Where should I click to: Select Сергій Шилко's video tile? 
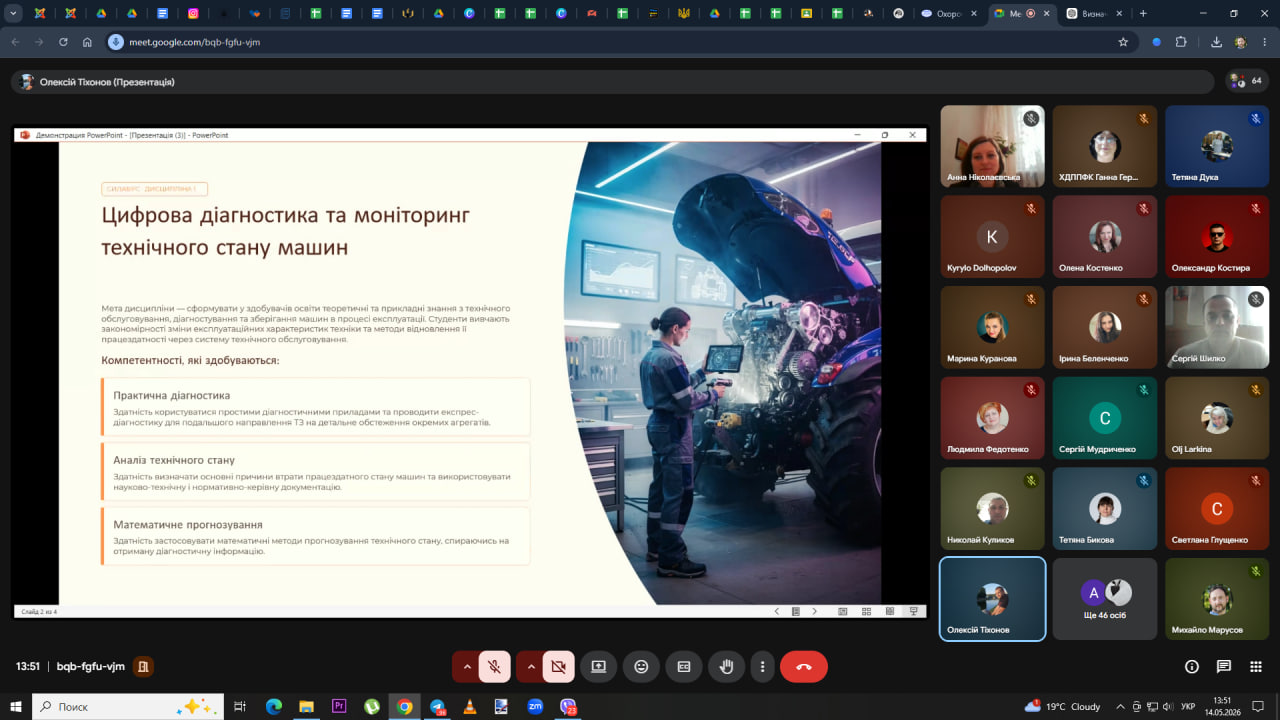click(x=1217, y=327)
